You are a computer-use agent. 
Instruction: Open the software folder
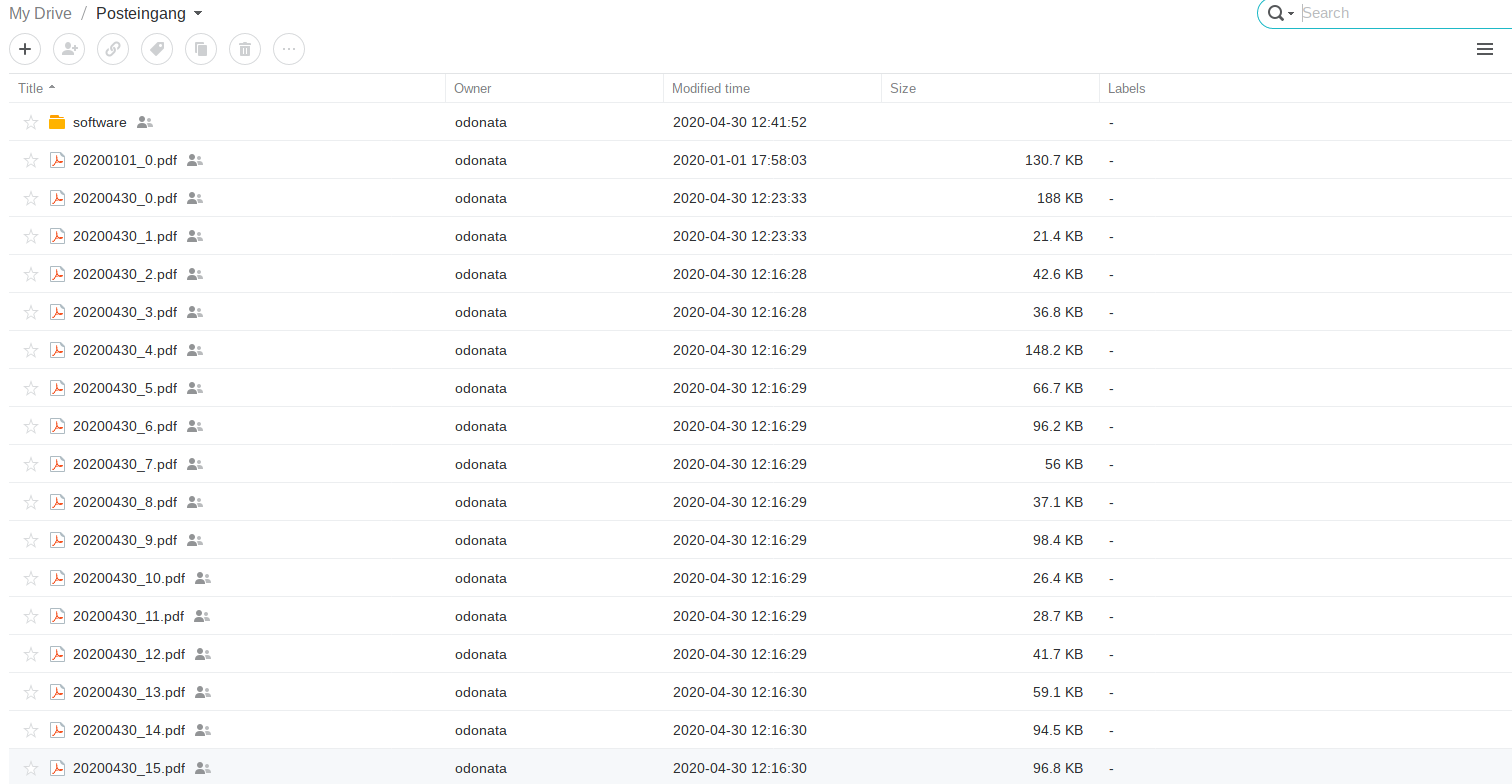click(x=99, y=122)
